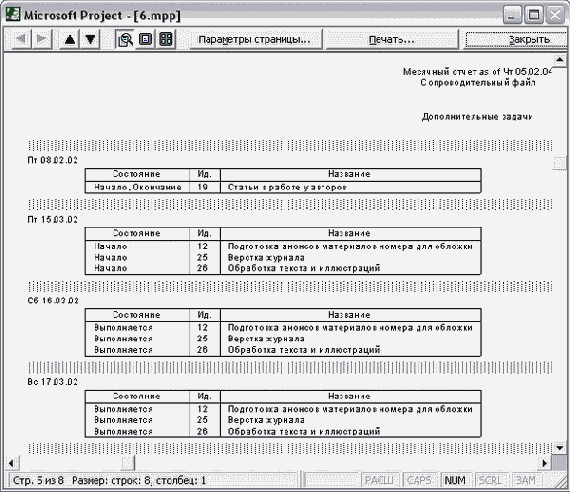Click the Microsoft Project title bar icon
570x492 pixels.
(x=13, y=14)
